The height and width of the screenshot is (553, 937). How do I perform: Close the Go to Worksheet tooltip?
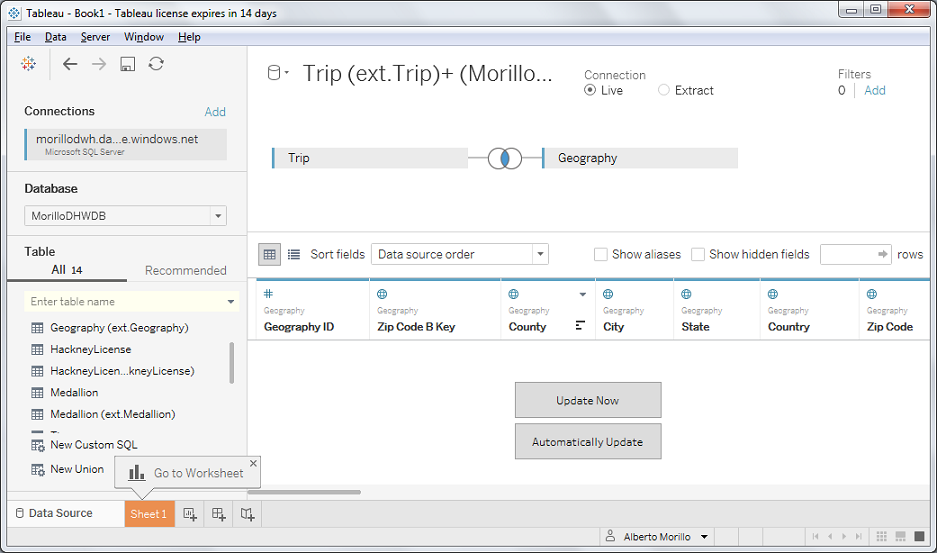253,463
